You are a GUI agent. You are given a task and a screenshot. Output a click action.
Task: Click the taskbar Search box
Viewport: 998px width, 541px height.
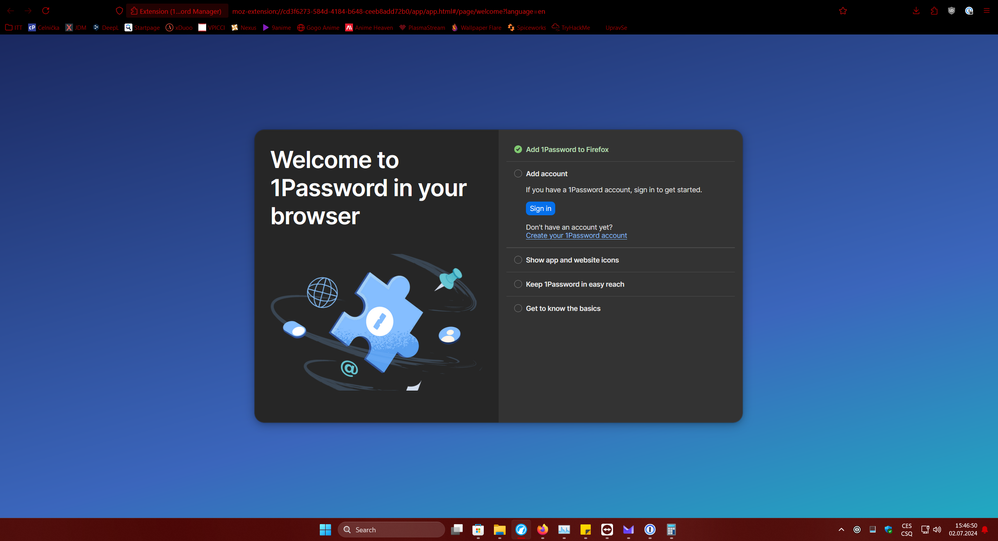click(x=391, y=530)
